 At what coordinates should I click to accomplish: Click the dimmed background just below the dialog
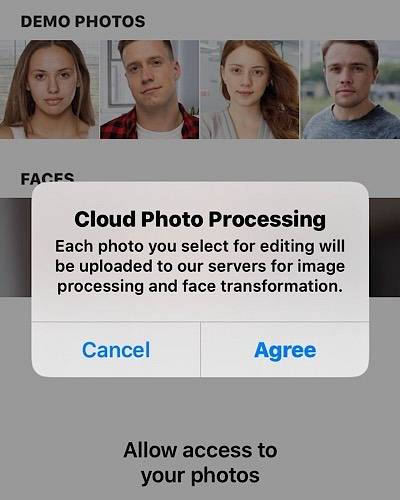200,405
